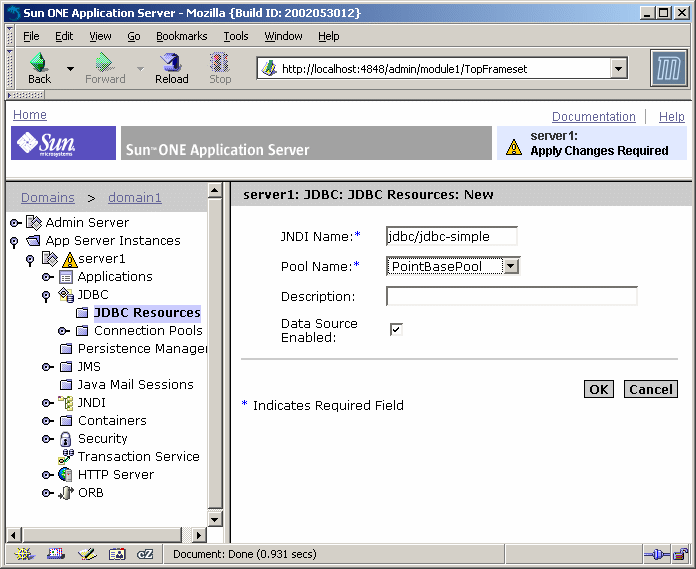Open the Edit menu
Image resolution: width=696 pixels, height=569 pixels.
[x=64, y=36]
